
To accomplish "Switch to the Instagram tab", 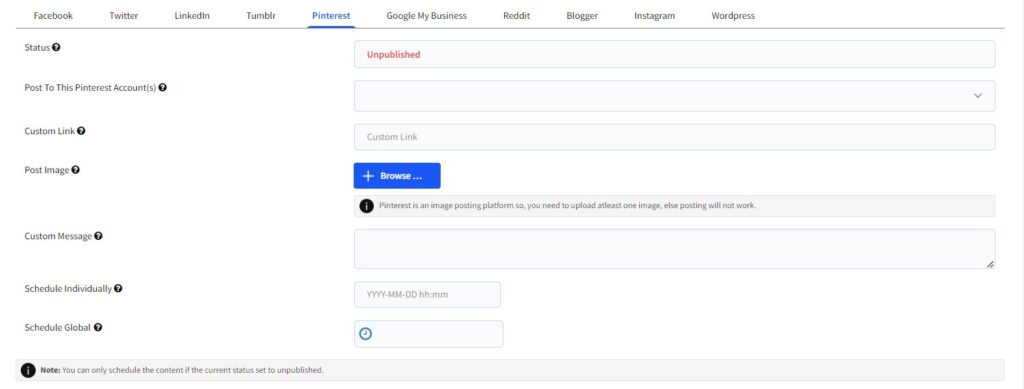I will point(654,16).
